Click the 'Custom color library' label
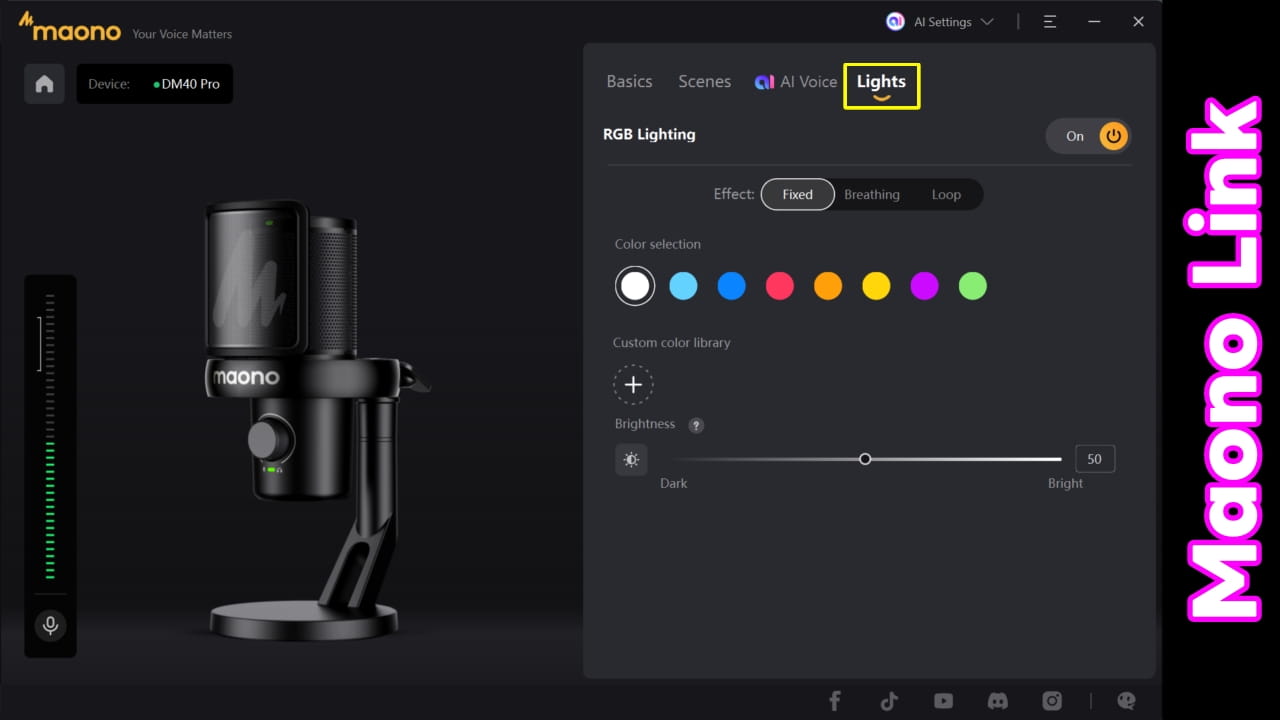This screenshot has width=1280, height=720. (672, 342)
